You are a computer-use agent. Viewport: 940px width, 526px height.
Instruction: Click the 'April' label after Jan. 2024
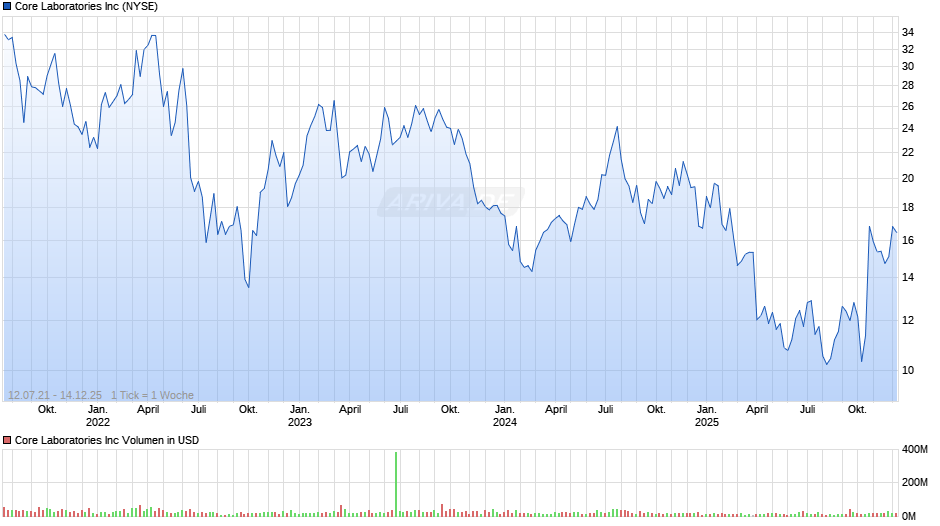click(x=556, y=410)
